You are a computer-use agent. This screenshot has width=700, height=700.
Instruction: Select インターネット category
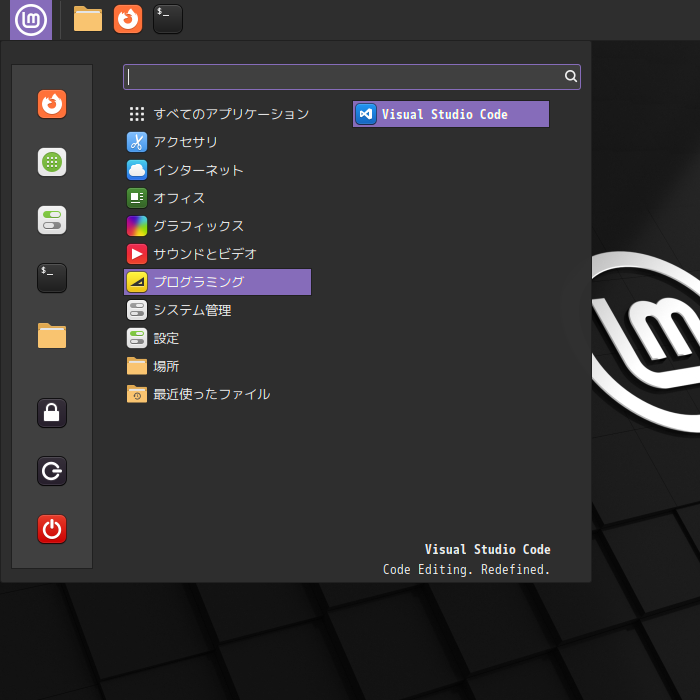pos(217,170)
